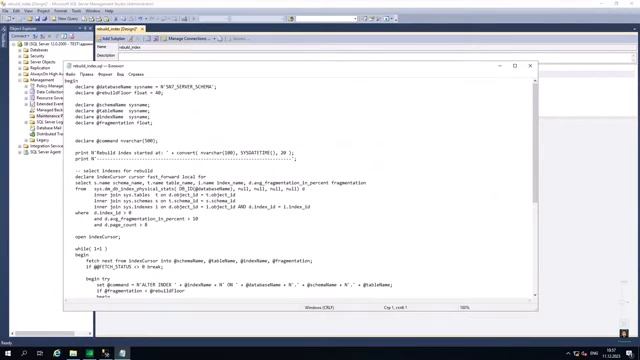640x360 pixels.
Task: Select the Extended Events tree item
Action: [49, 104]
